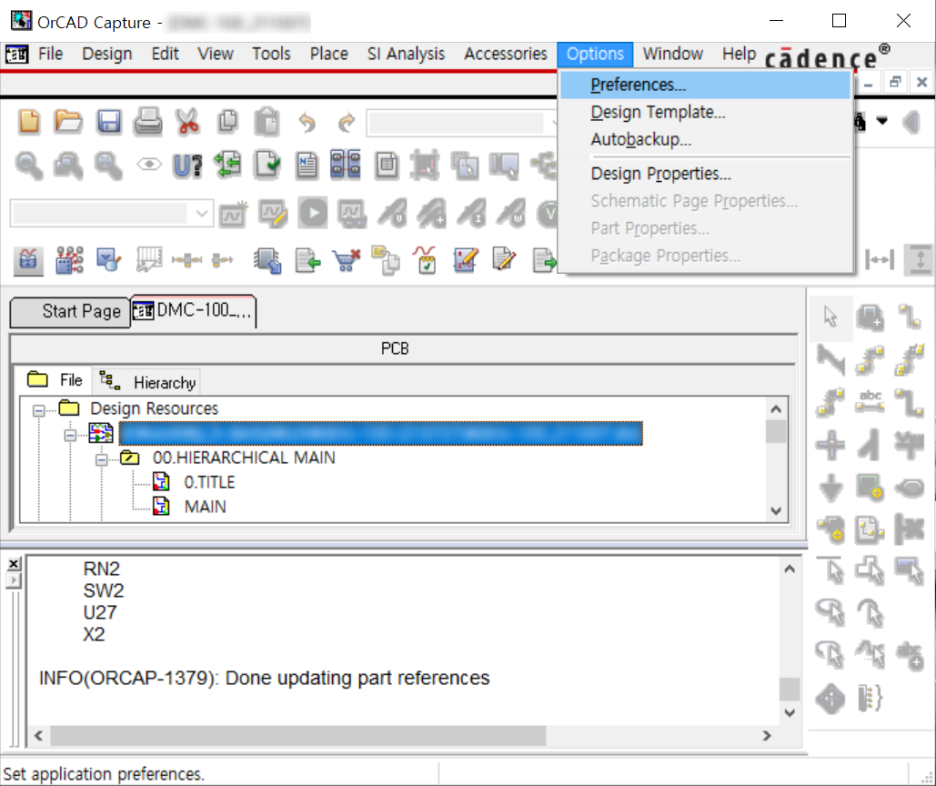Open the simulation profile combo box dropdown
936x786 pixels.
point(202,213)
